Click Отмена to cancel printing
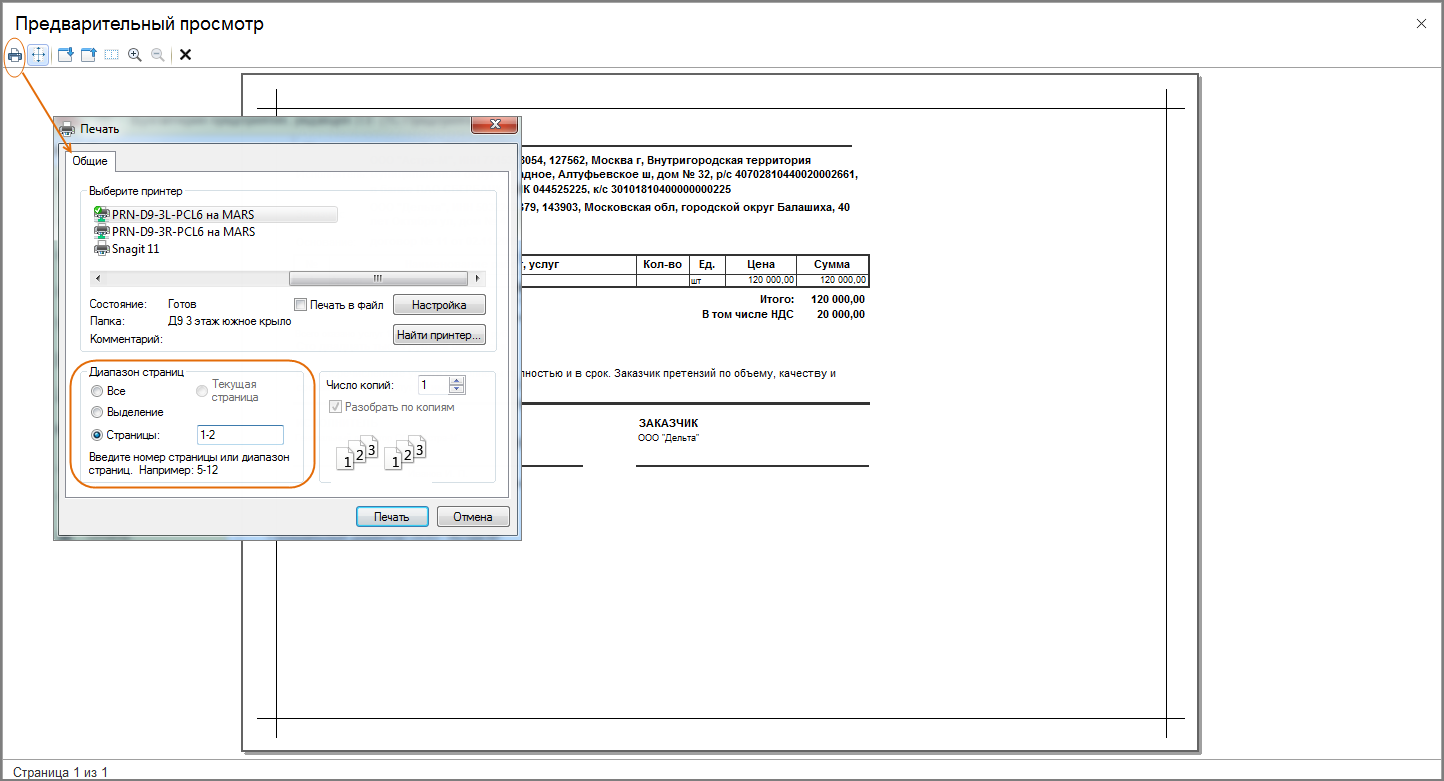1444x781 pixels. [x=473, y=517]
